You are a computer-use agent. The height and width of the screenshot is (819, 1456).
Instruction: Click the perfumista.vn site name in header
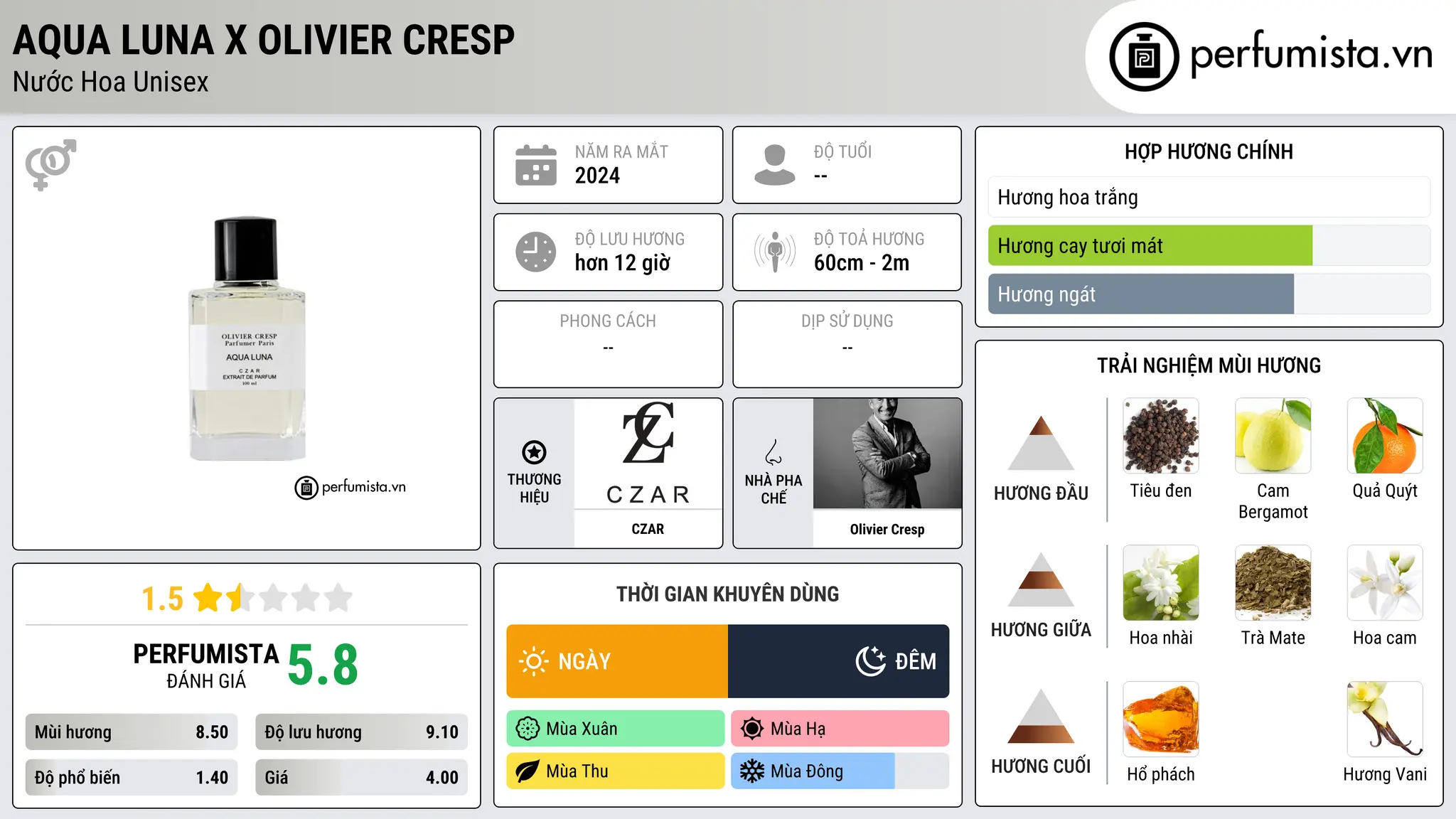(x=1312, y=55)
